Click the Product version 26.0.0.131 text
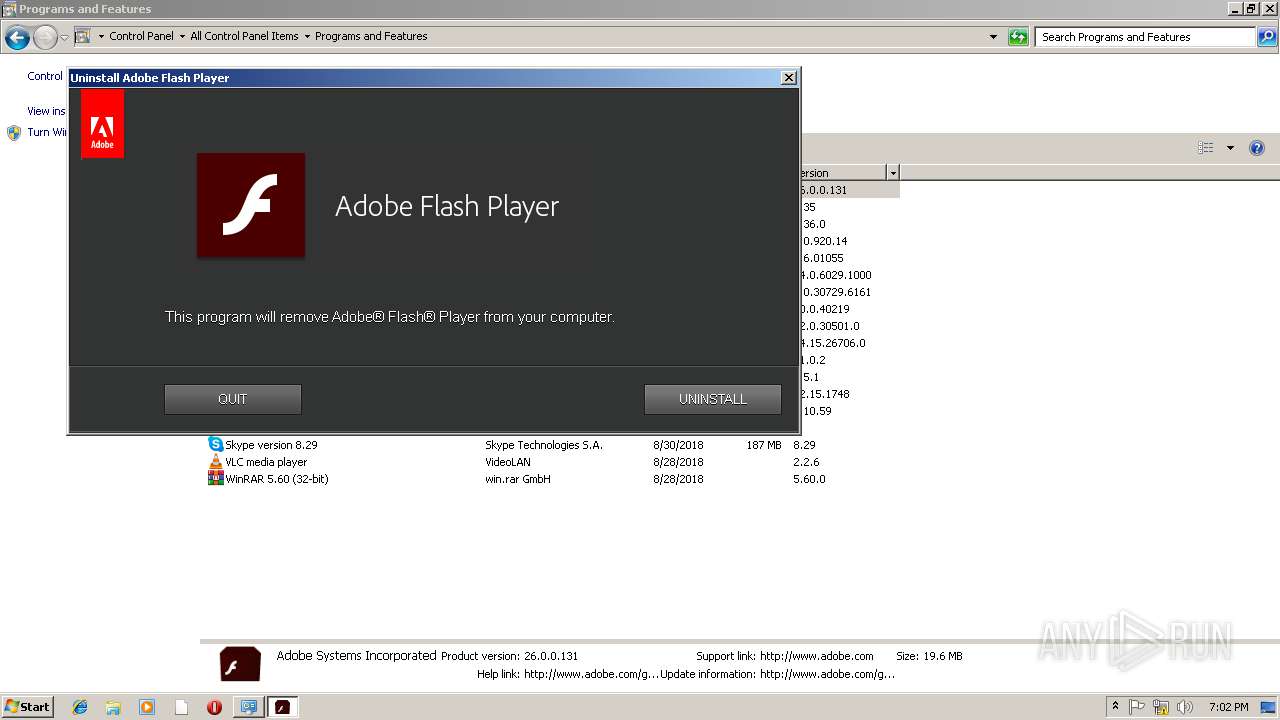This screenshot has width=1280, height=720. pyautogui.click(x=509, y=656)
